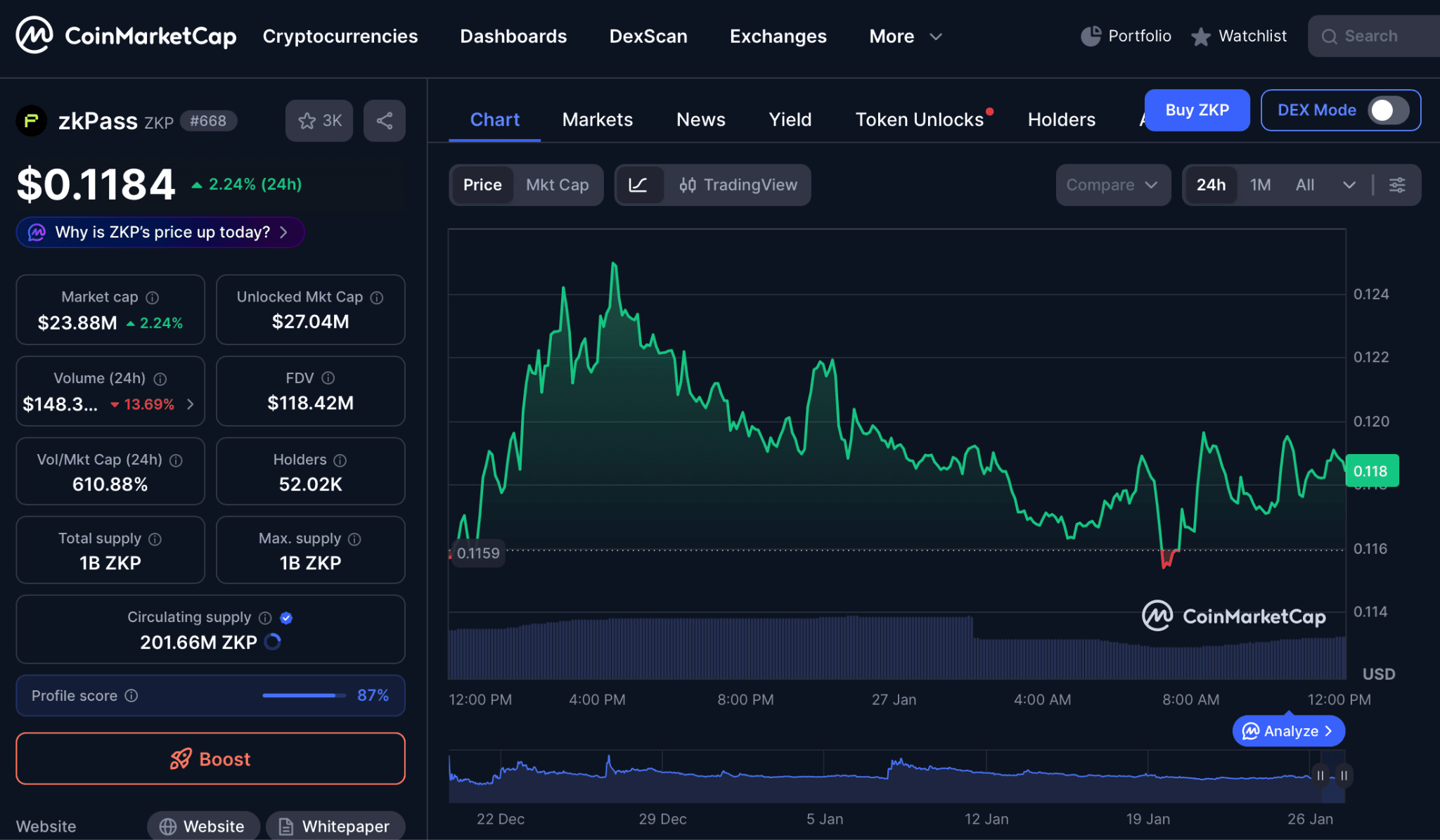The width and height of the screenshot is (1440, 840).
Task: Switch chart to Mkt Cap view
Action: coord(558,185)
